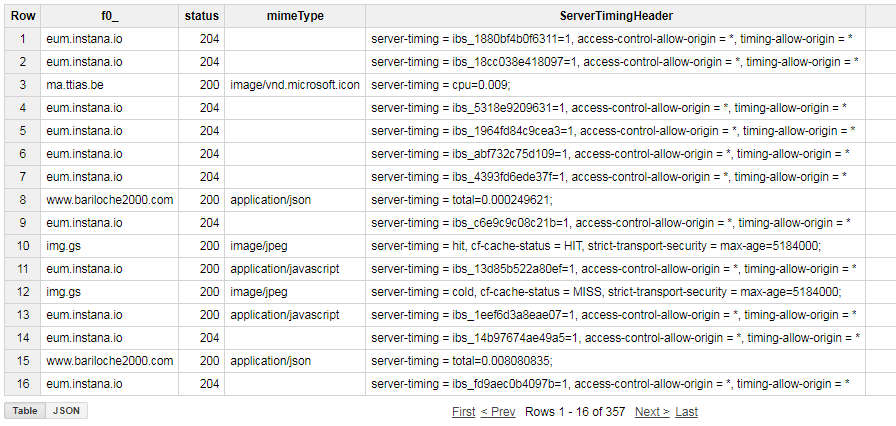Click the f0_ column header

110,16
